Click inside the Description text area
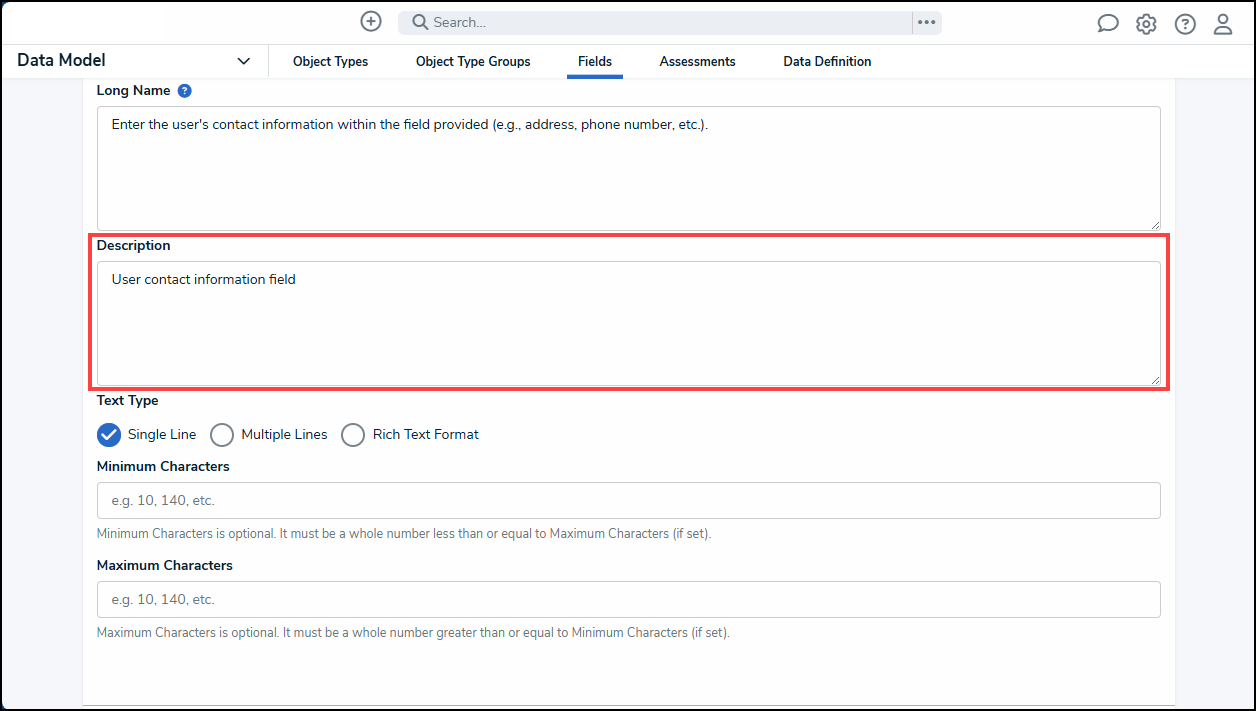 tap(628, 323)
